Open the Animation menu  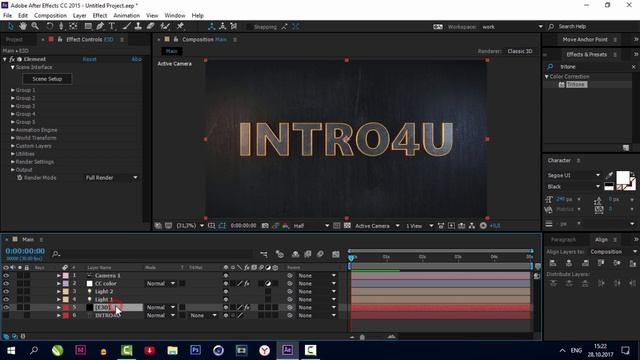click(127, 16)
